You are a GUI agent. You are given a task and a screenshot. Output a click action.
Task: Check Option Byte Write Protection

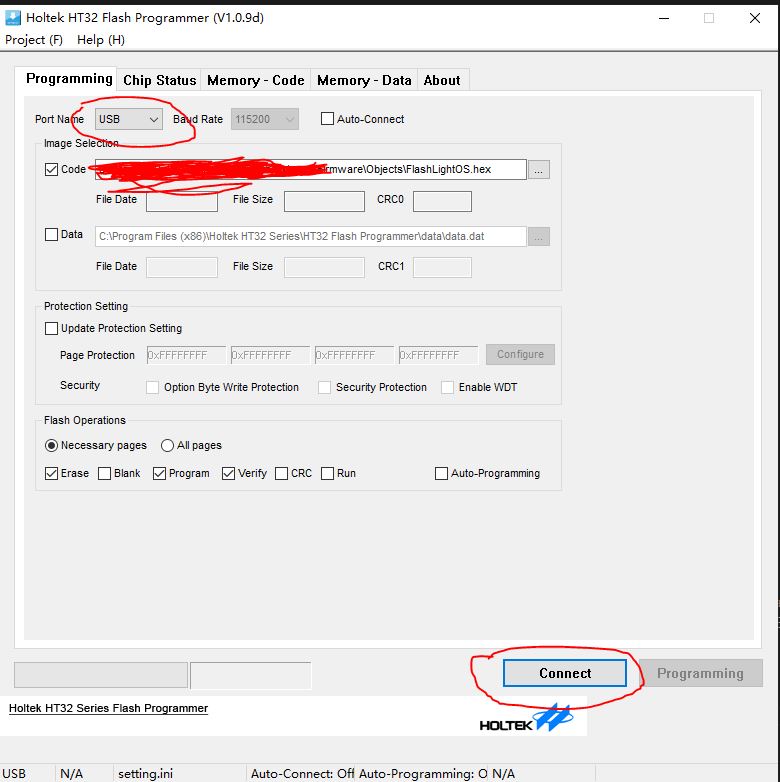[153, 388]
